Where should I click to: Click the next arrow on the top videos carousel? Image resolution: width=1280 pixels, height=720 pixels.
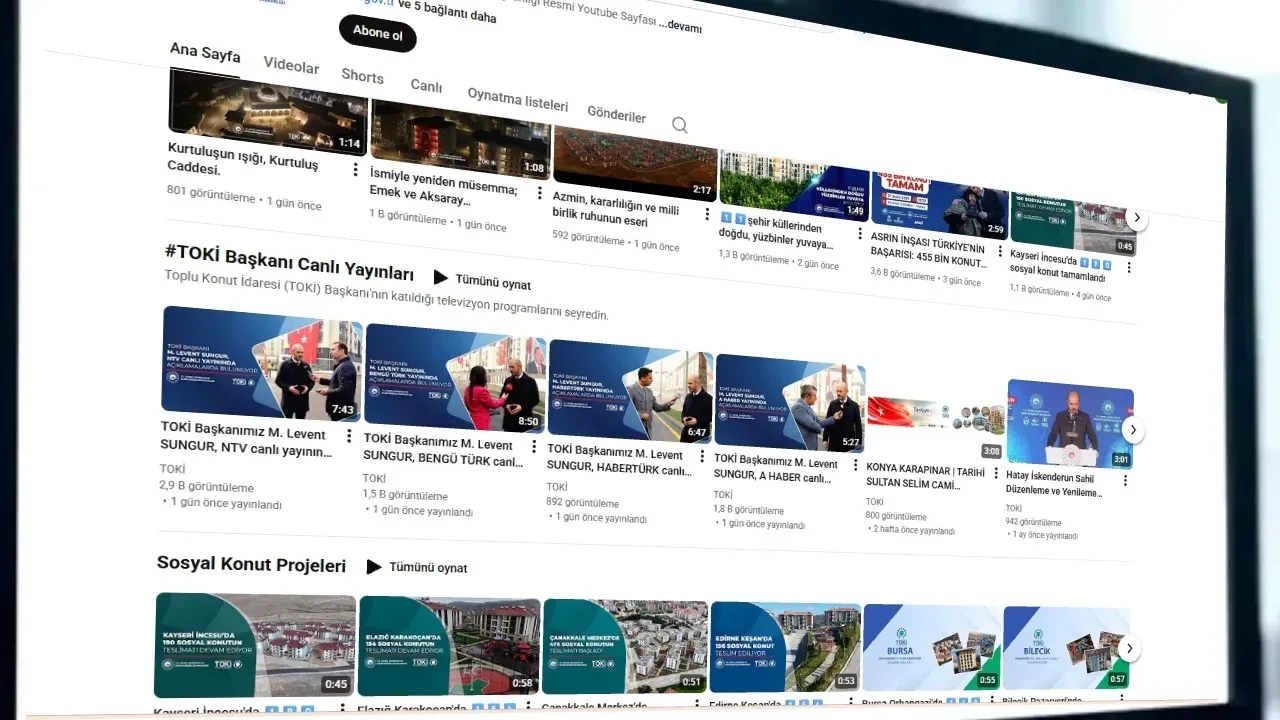click(1136, 217)
